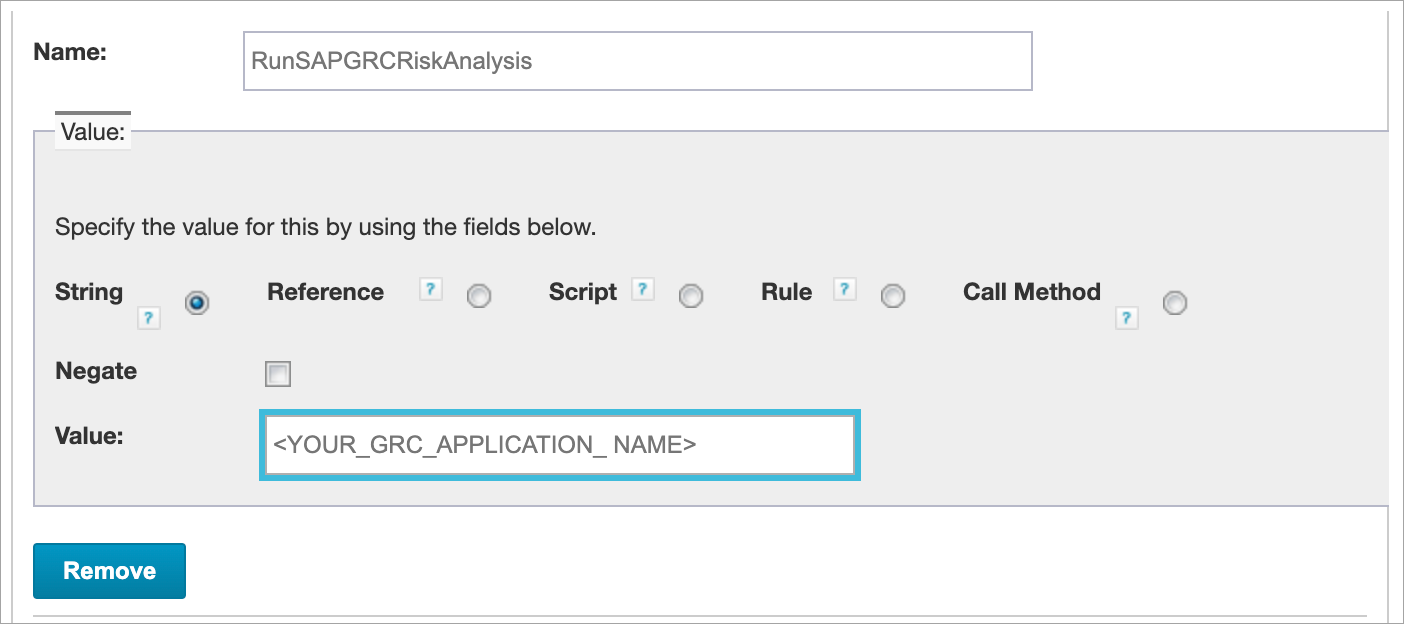Choose the Reference radio button
Viewport: 1404px width, 624px height.
click(479, 297)
